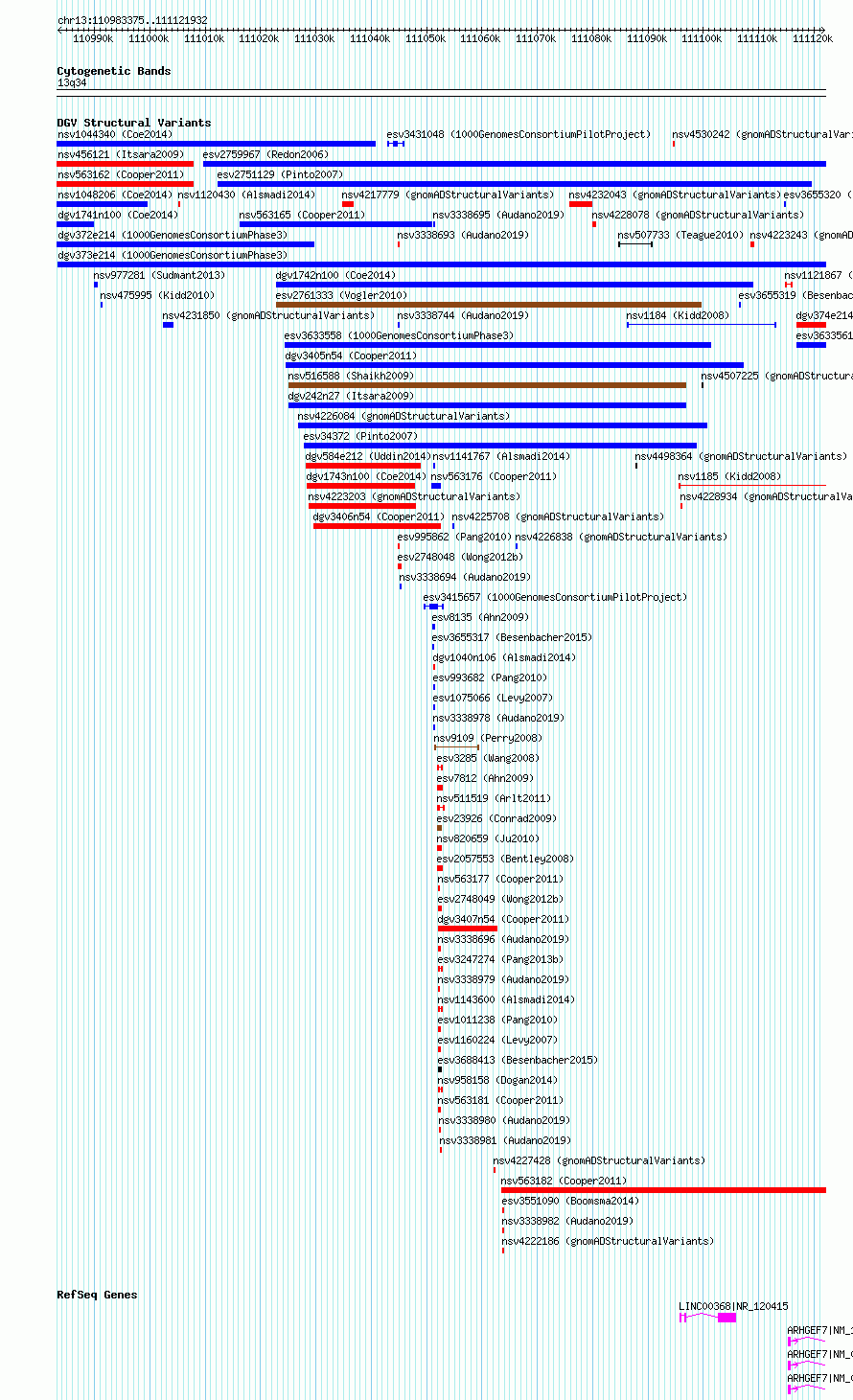853x1400 pixels.
Task: Open variant nsv1185 (Kidd2008)
Action: [x=729, y=476]
